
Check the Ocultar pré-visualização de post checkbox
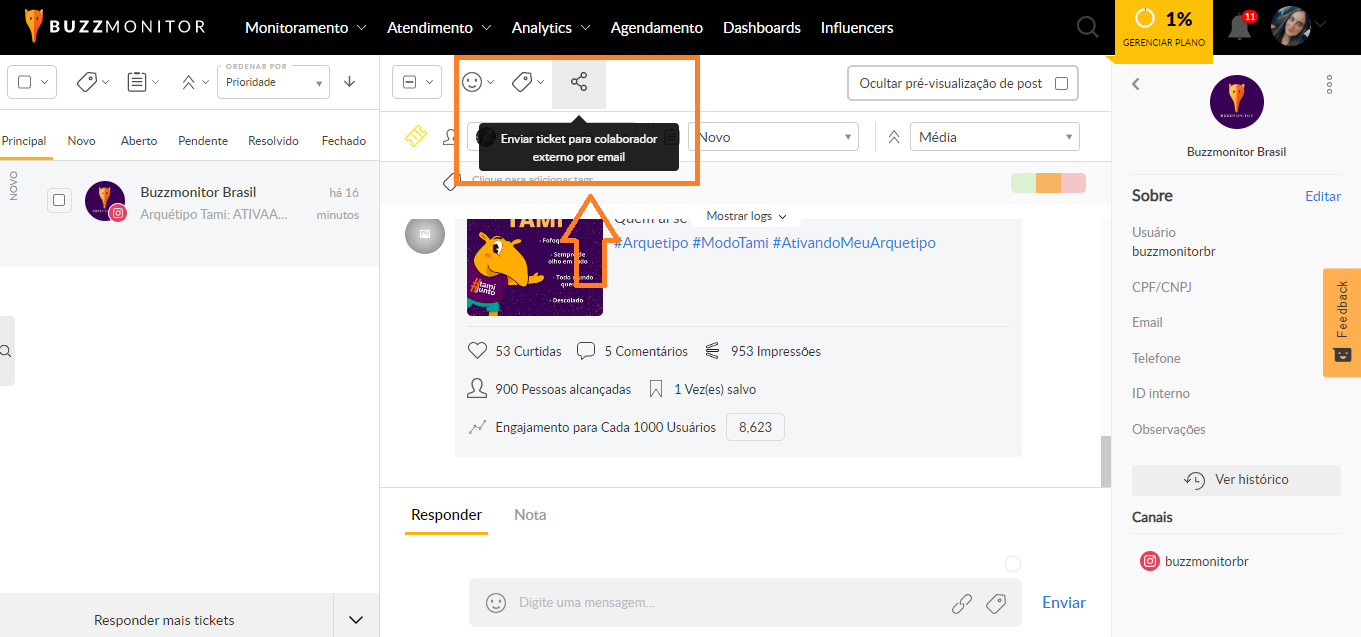[1061, 84]
